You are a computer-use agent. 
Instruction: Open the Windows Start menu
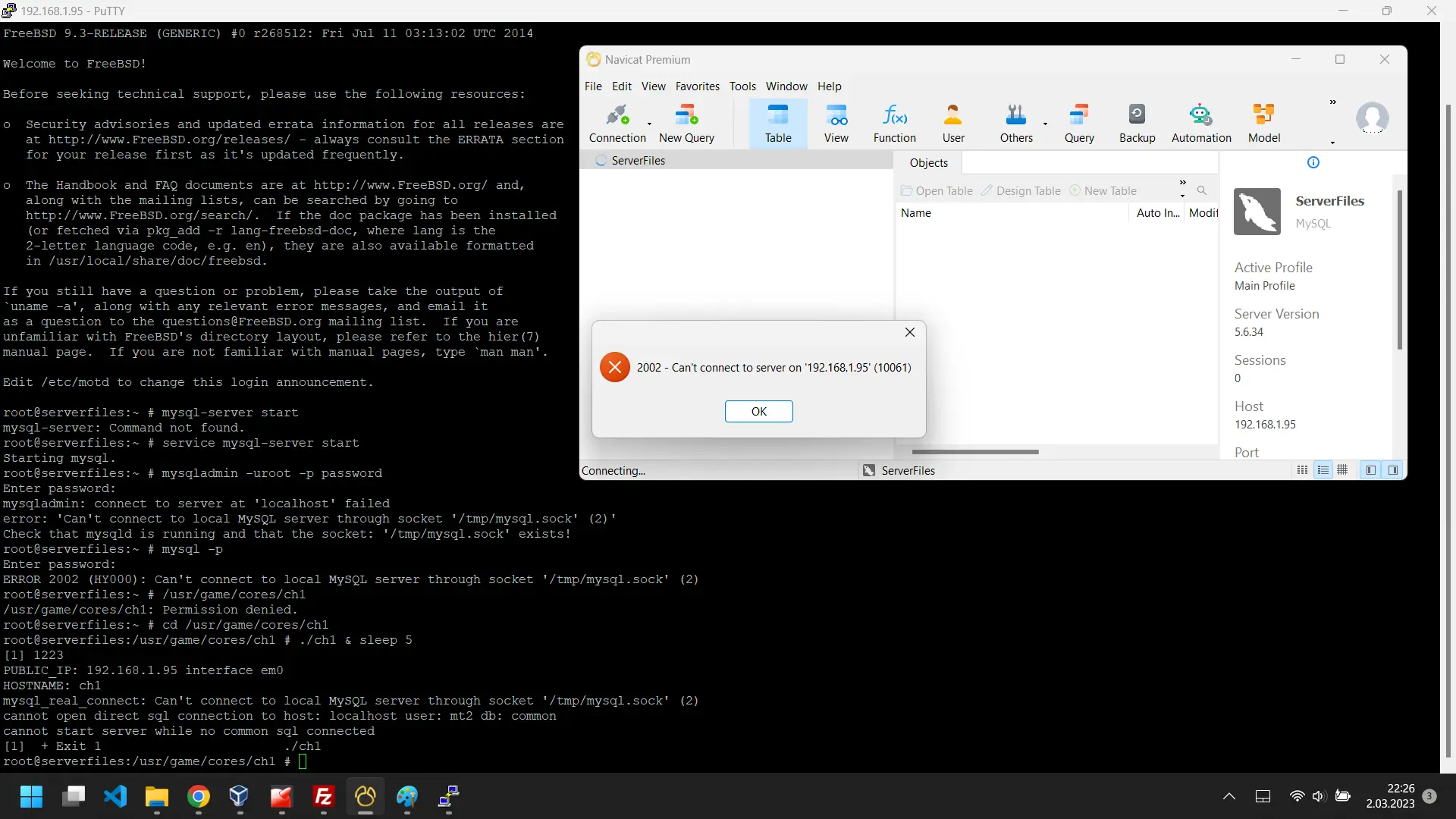tap(31, 796)
